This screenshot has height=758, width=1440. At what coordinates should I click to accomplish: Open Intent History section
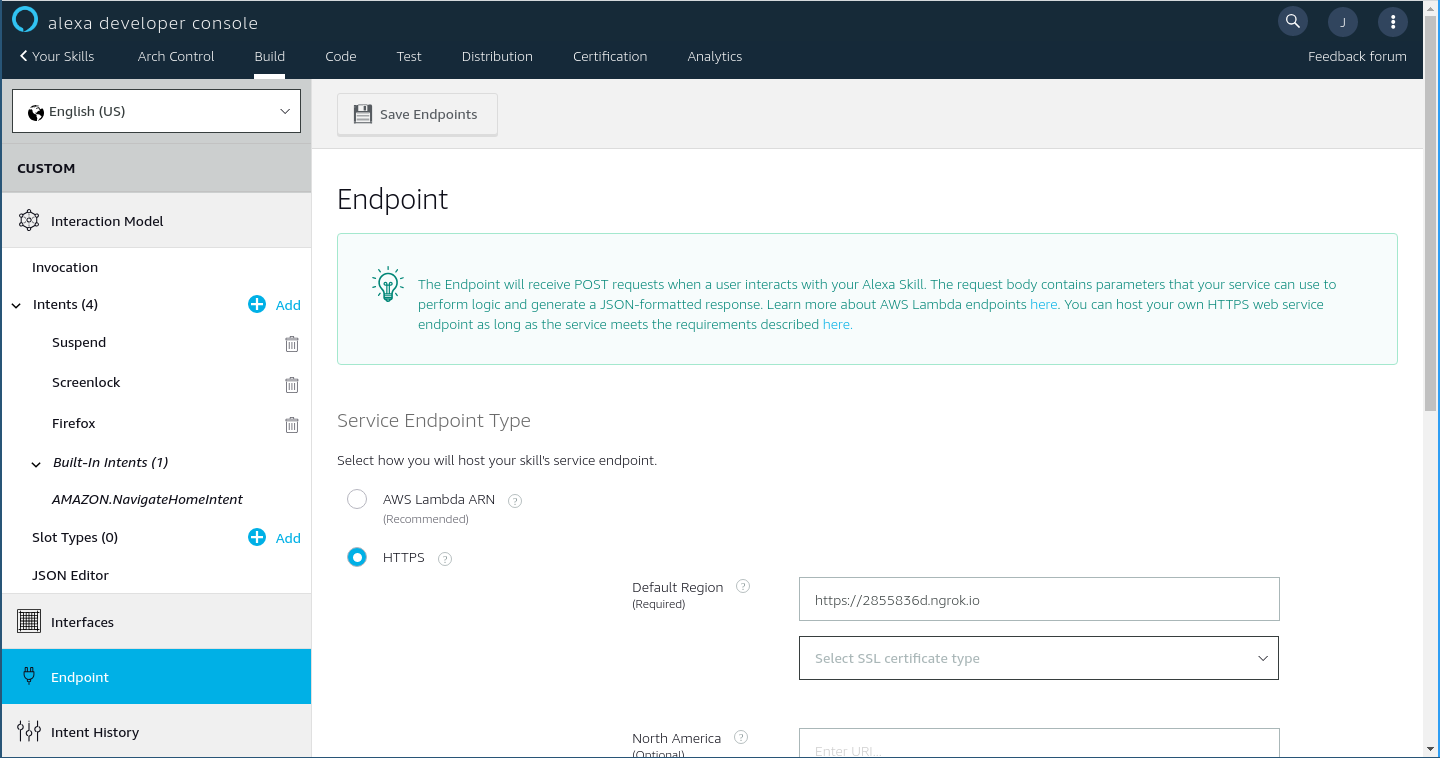point(155,732)
